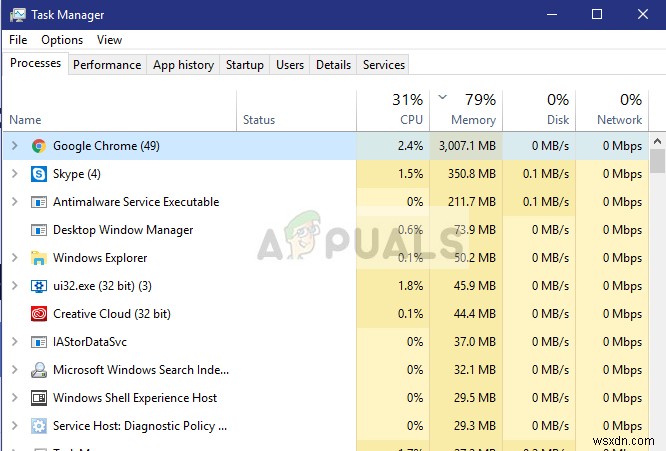Image resolution: width=666 pixels, height=451 pixels.
Task: Click the Task Manager title bar icon
Action: point(18,15)
